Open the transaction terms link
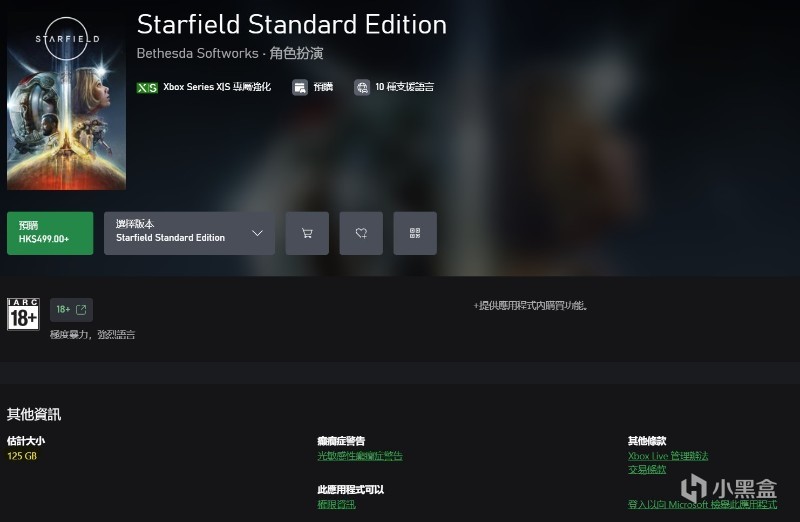Viewport: 800px width, 522px height. point(647,469)
